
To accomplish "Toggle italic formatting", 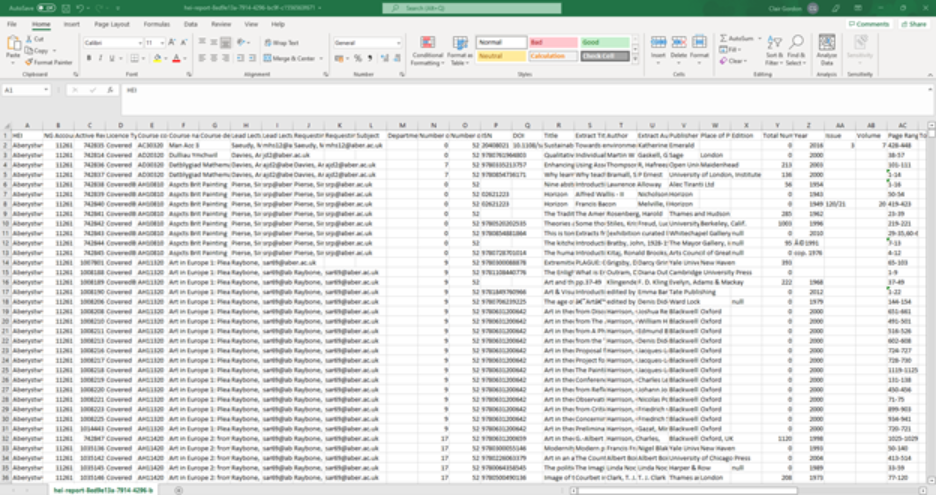I will click(100, 59).
